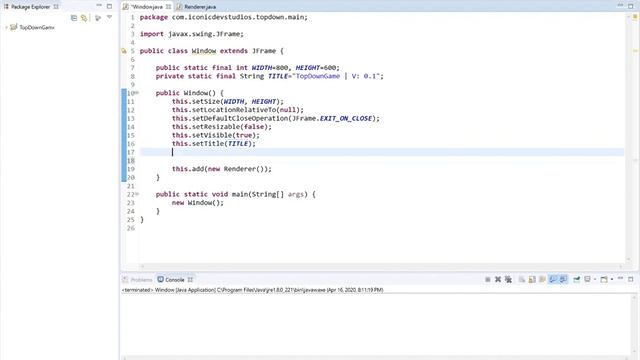Close the Console view tab
640x360 pixels.
190,280
